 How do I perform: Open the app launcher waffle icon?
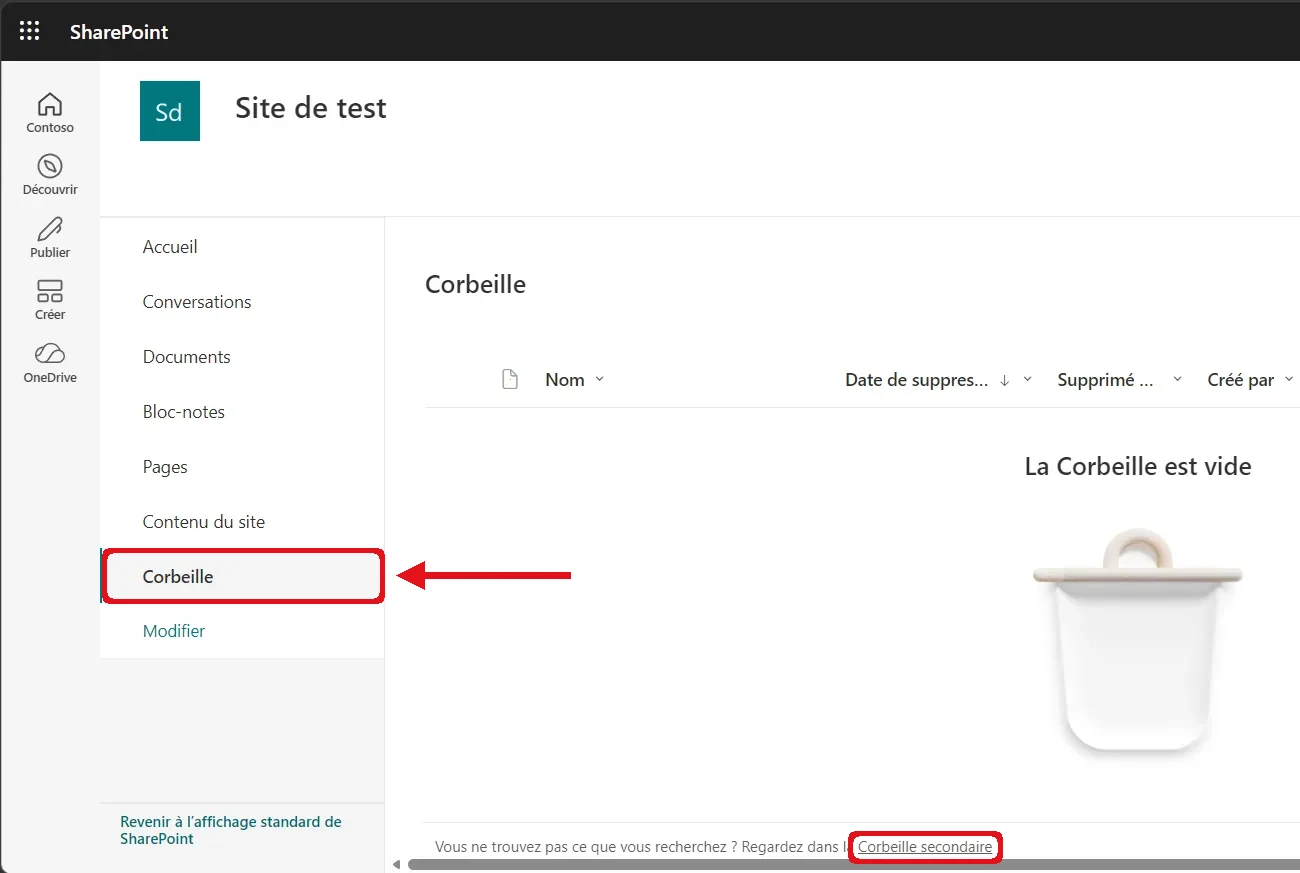click(30, 31)
